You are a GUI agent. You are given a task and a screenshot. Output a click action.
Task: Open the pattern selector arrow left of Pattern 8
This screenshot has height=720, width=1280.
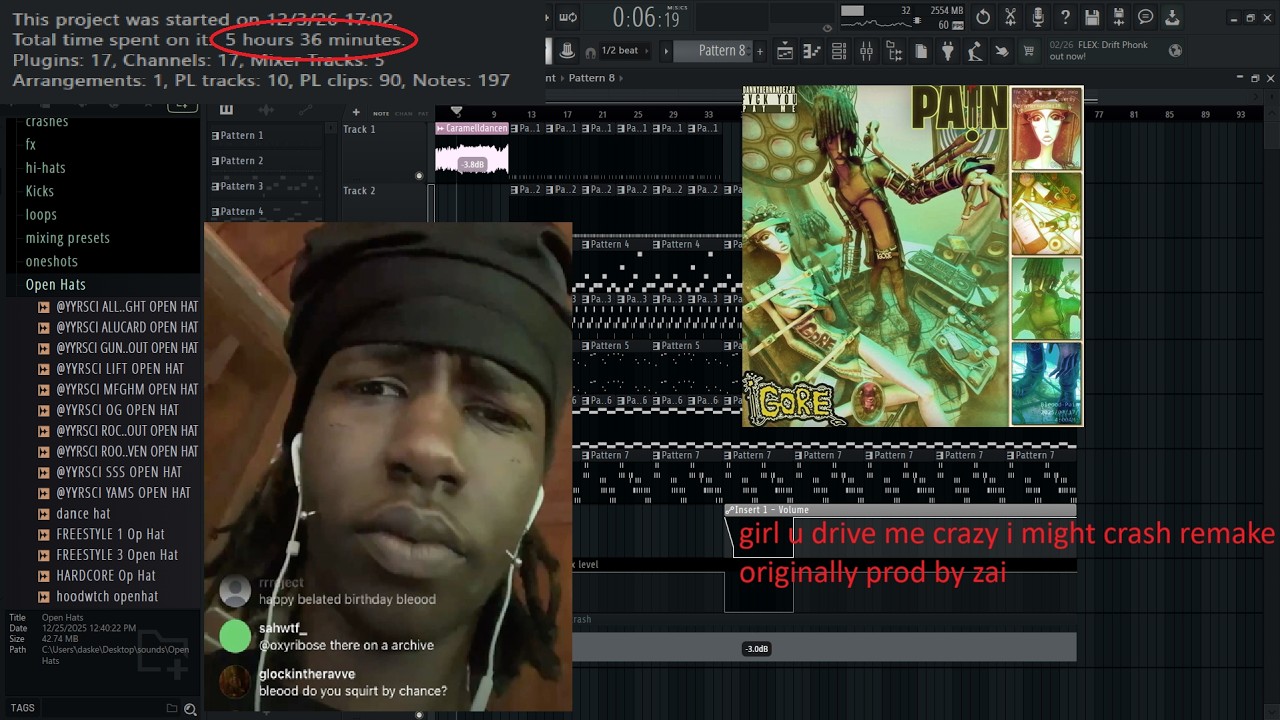point(667,51)
